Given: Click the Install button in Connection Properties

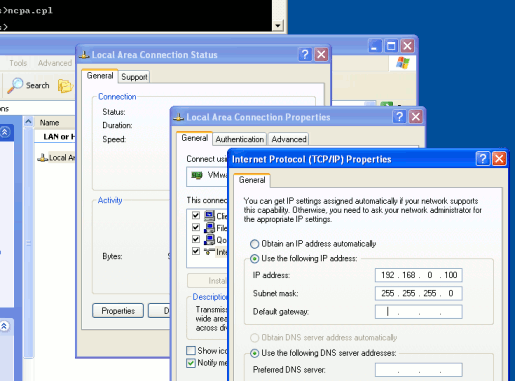Looking at the screenshot, I should (207, 281).
